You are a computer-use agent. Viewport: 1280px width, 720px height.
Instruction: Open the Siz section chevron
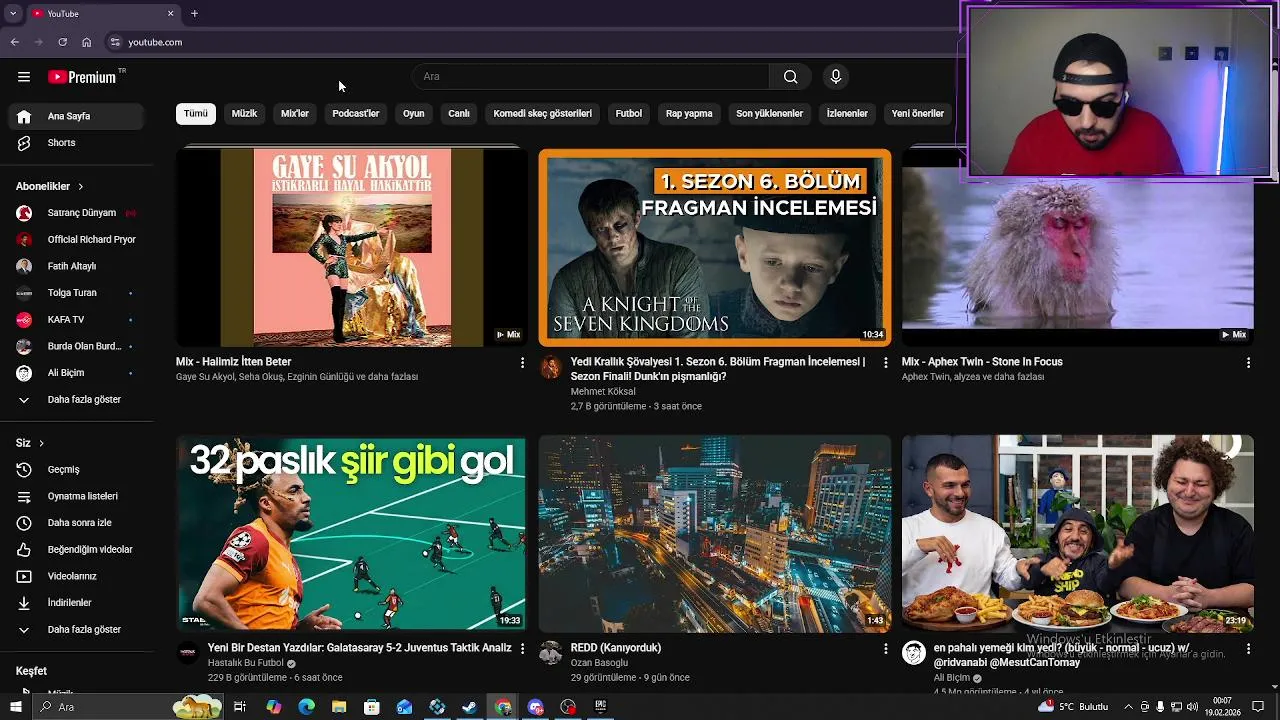[41, 443]
